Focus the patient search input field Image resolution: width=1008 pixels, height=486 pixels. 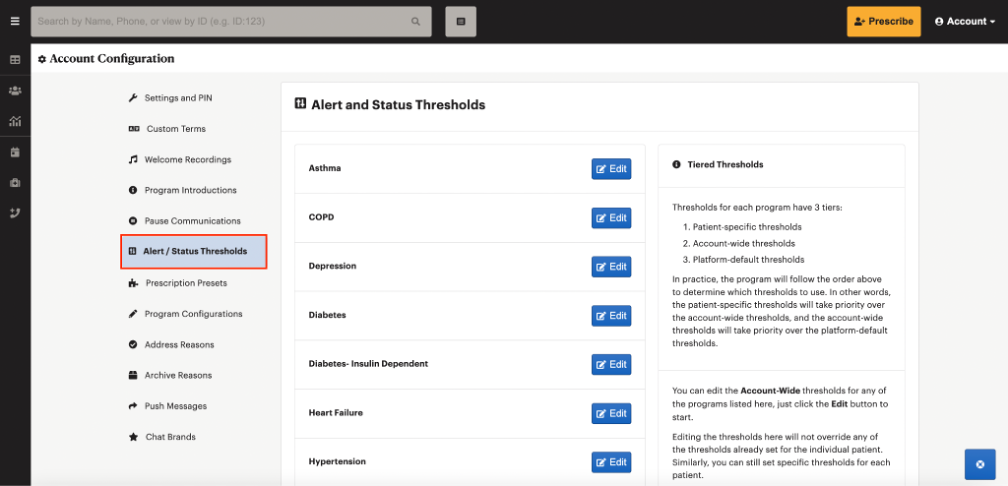pyautogui.click(x=222, y=21)
